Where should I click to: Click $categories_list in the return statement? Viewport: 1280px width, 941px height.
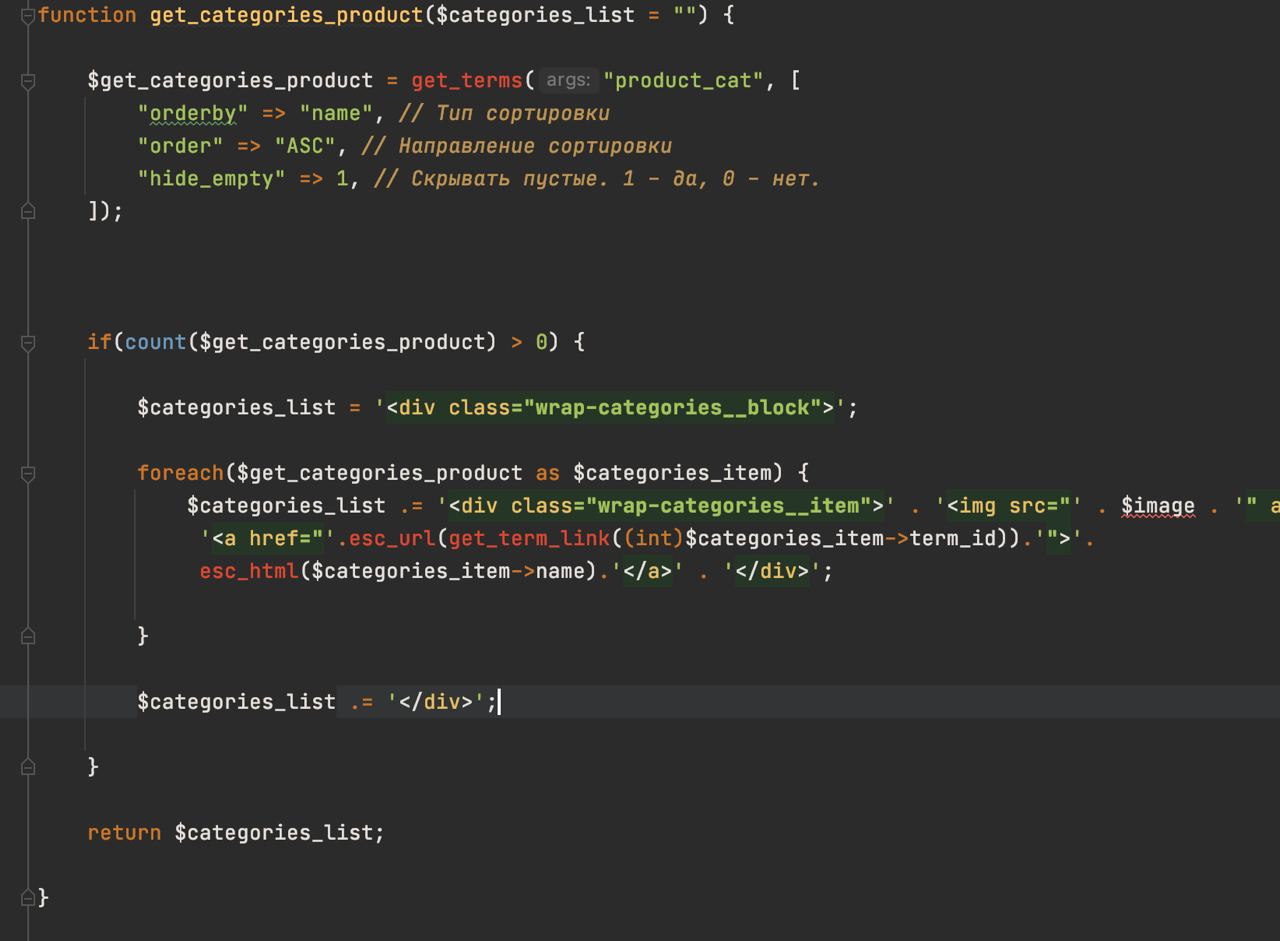[274, 832]
